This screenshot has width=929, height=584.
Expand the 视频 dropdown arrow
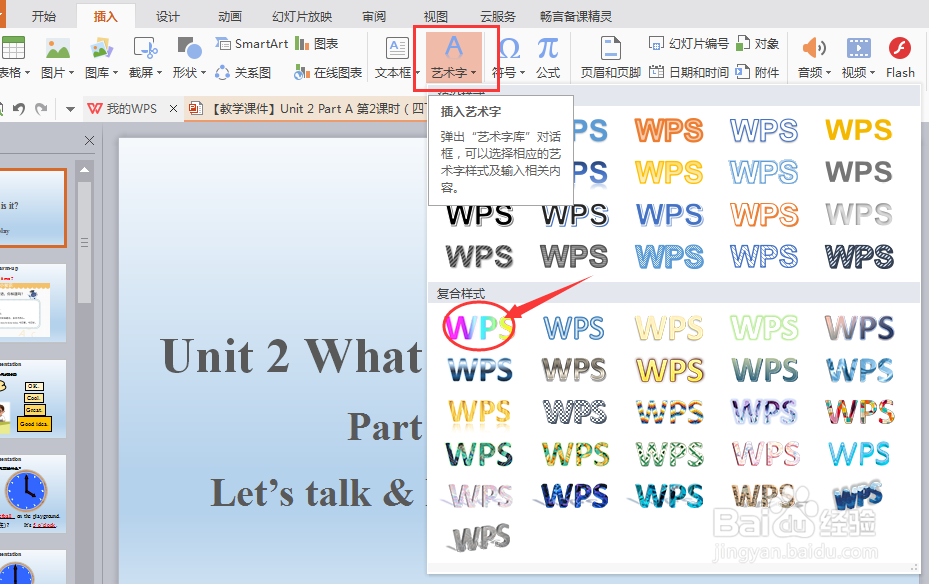[872, 73]
